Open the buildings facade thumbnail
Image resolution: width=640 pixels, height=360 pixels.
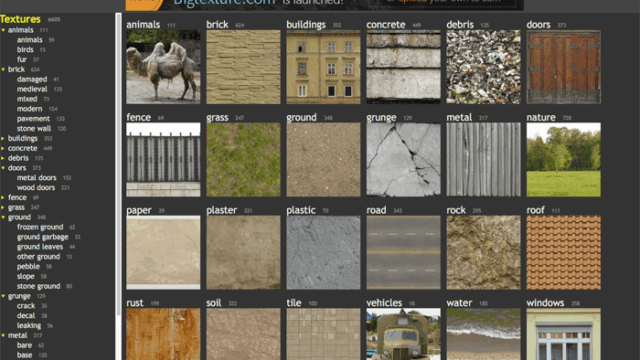coord(323,67)
